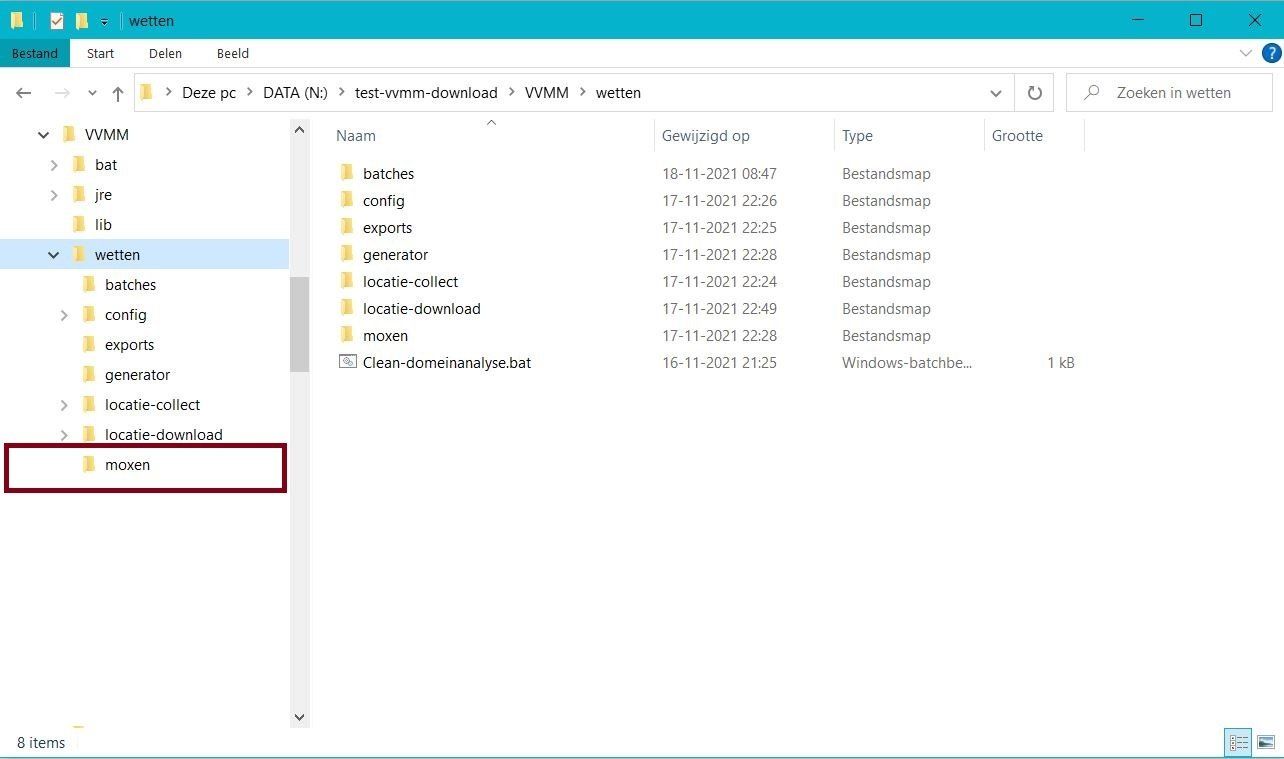
Task: Select locatie-collect in the navigation tree
Action: (152, 404)
